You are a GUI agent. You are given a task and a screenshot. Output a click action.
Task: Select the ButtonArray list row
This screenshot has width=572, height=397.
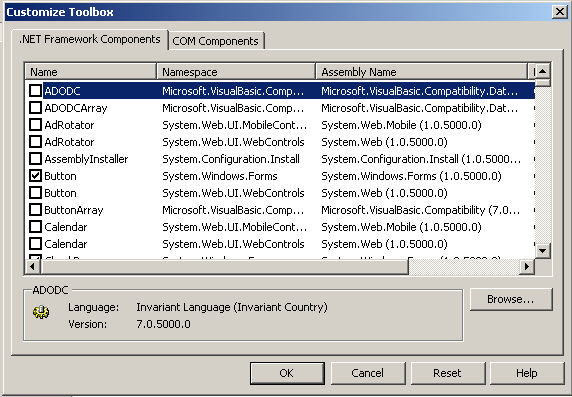click(280, 210)
